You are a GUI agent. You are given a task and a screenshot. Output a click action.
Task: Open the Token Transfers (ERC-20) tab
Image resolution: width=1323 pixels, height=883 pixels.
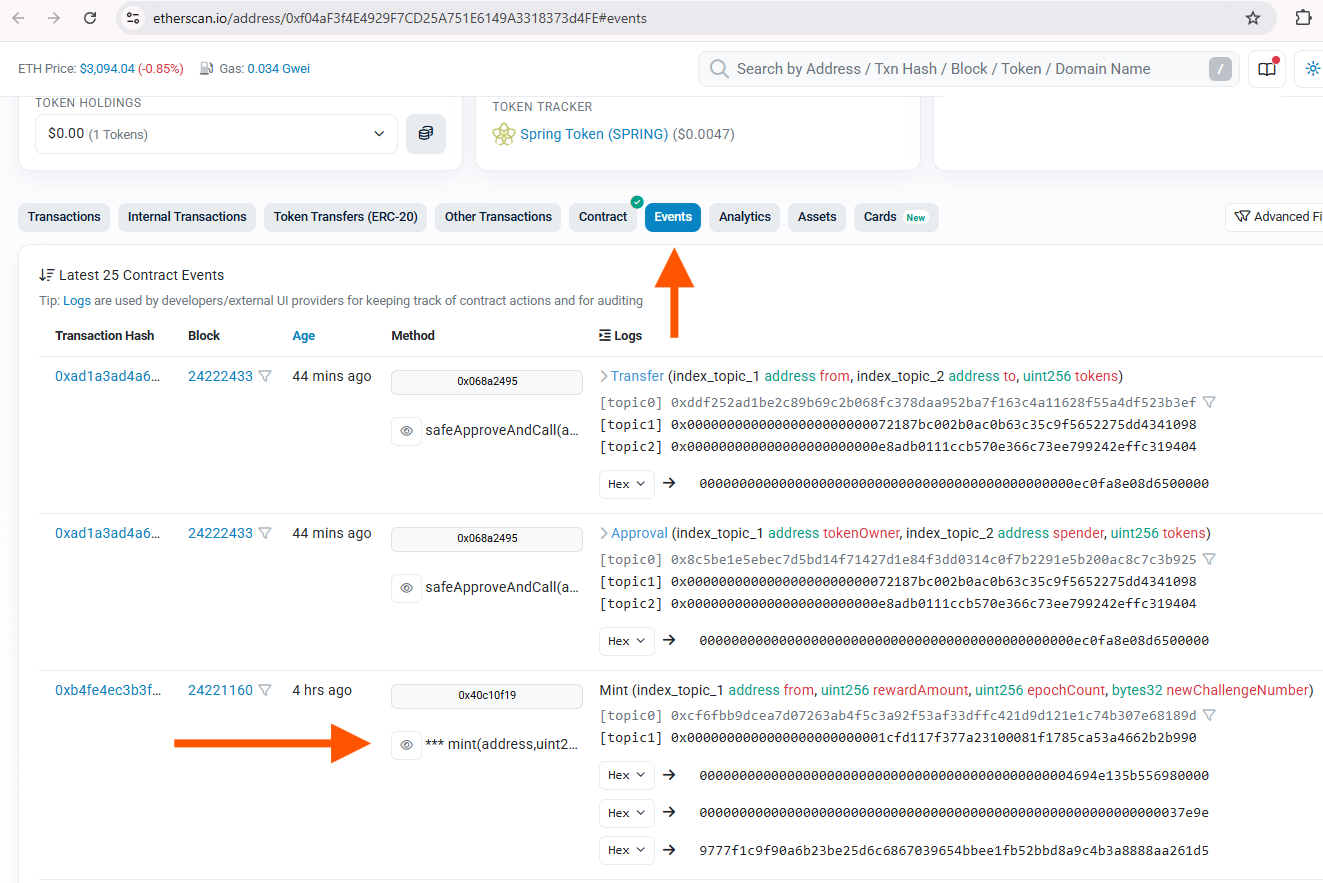(x=345, y=217)
